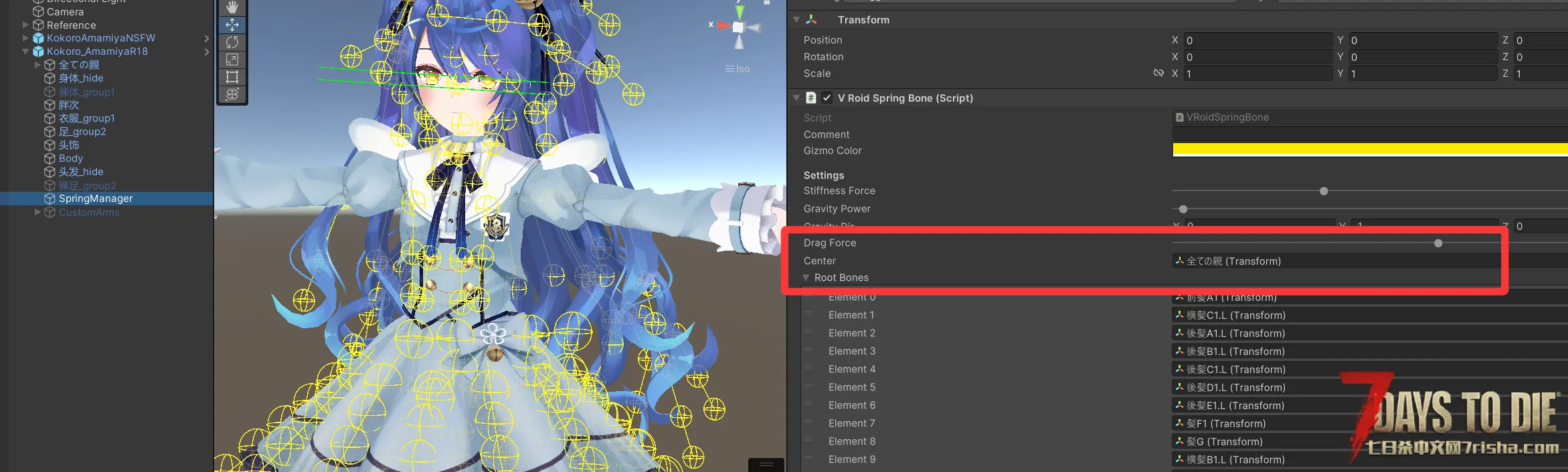Select the Rotate tool
The height and width of the screenshot is (472, 1568).
coord(232,42)
